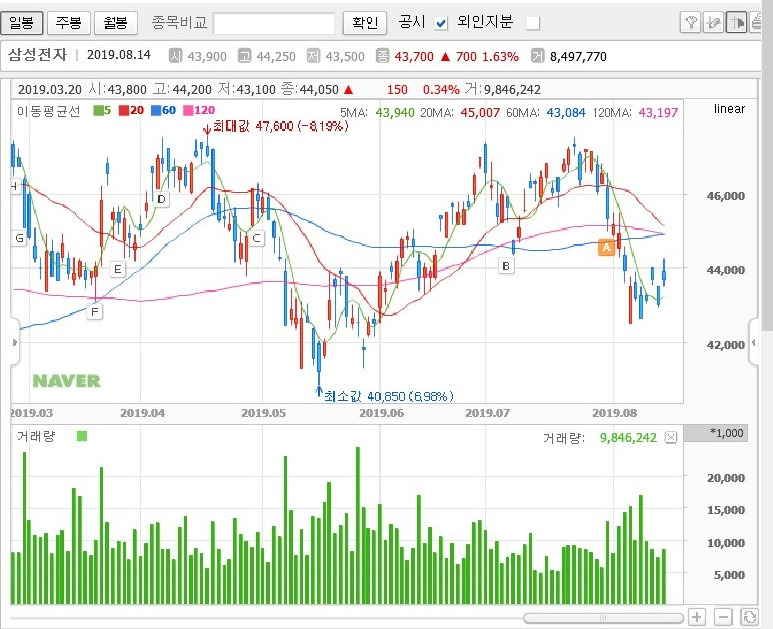Click the 20,000 volume axis label
This screenshot has width=773, height=629.
pyautogui.click(x=726, y=478)
